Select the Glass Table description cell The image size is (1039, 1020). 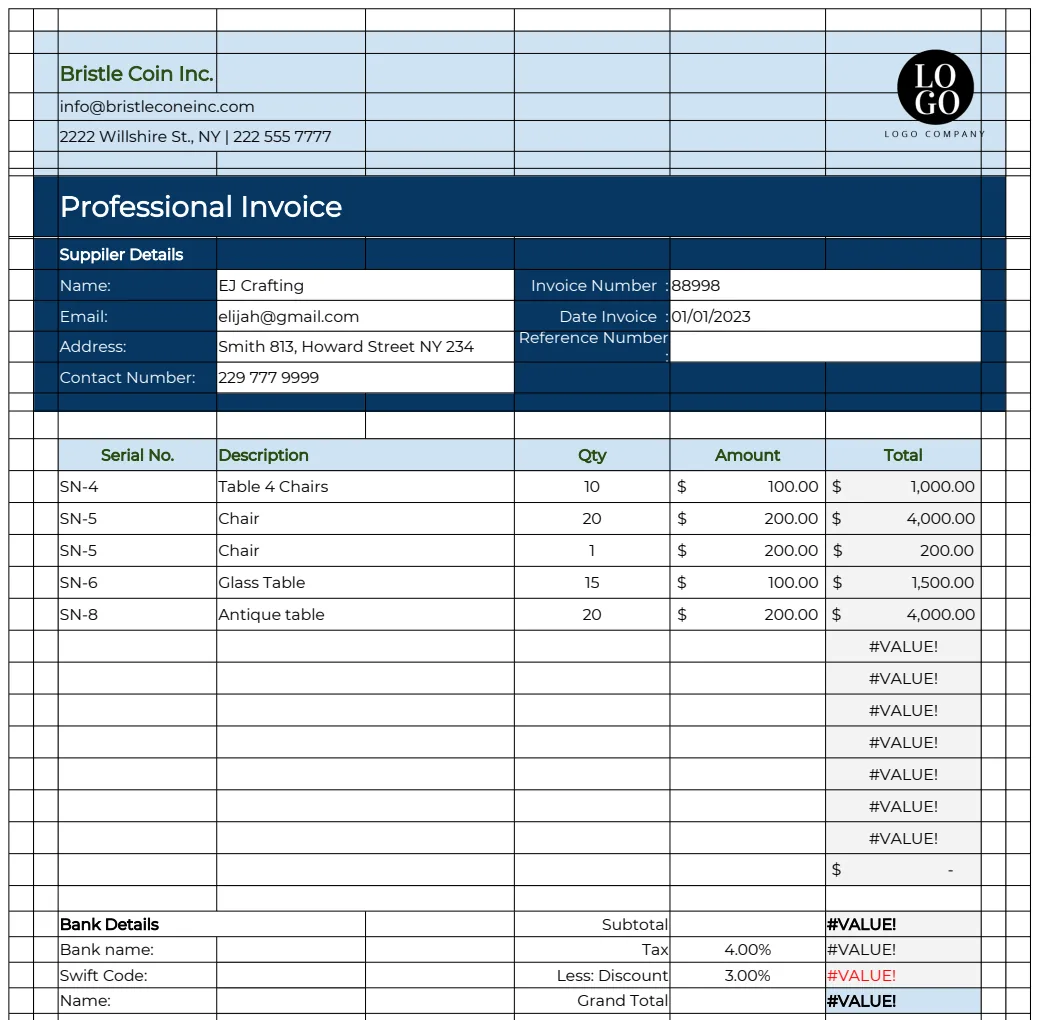365,583
